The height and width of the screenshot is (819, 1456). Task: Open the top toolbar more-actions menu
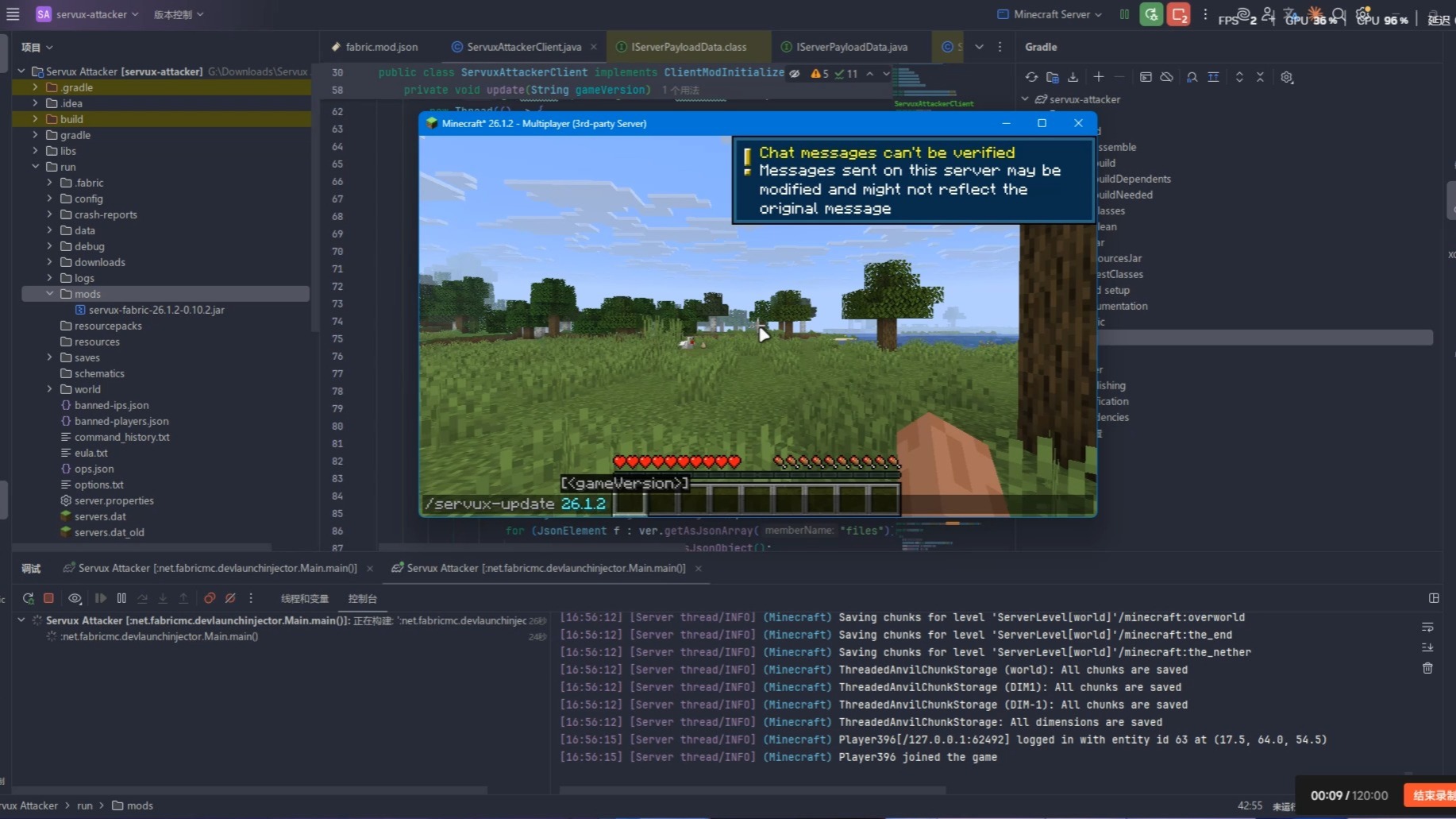[x=1205, y=14]
